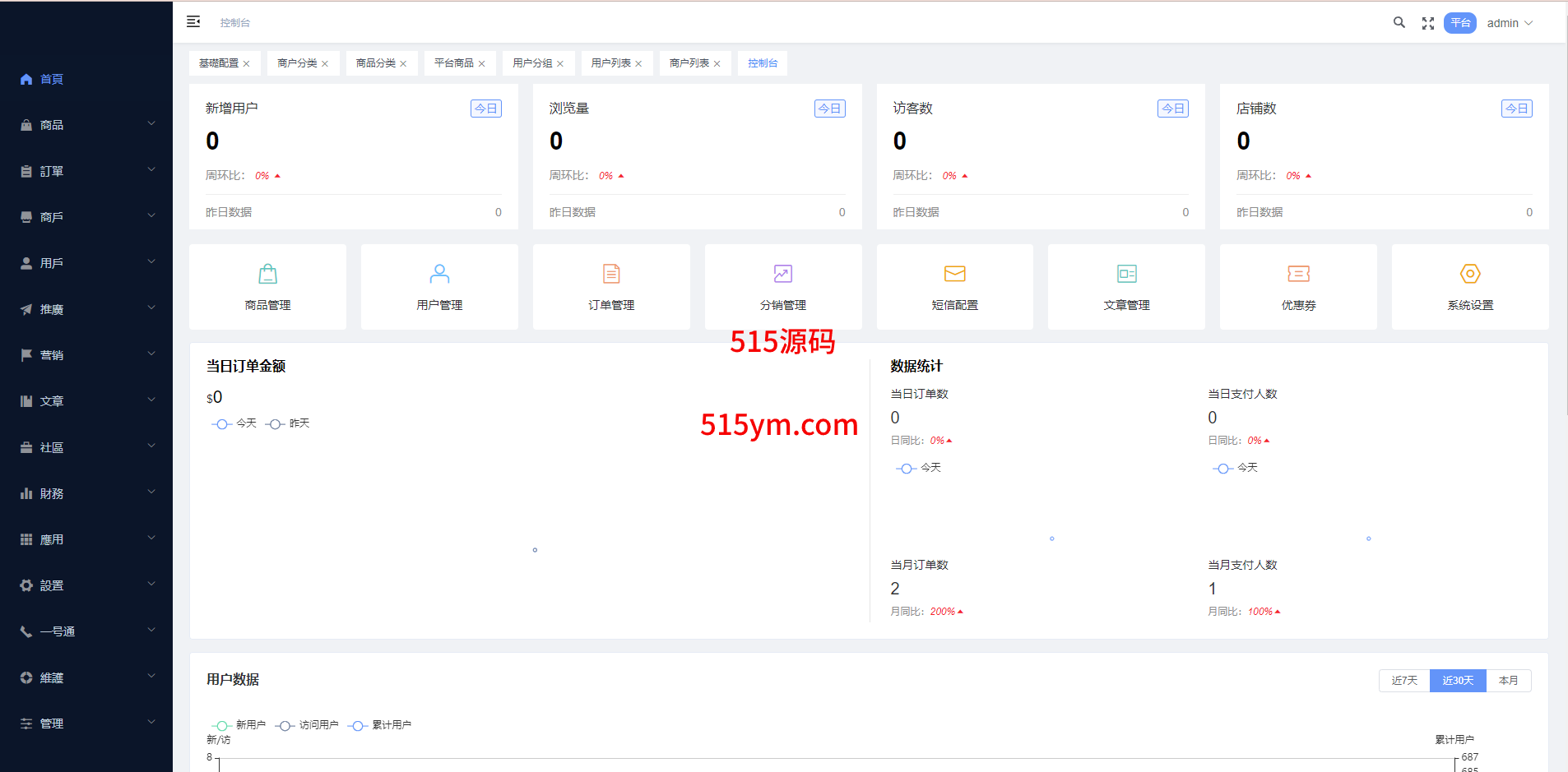
Task: Open the 商品管理 shopping bag shortcut
Action: [x=267, y=274]
